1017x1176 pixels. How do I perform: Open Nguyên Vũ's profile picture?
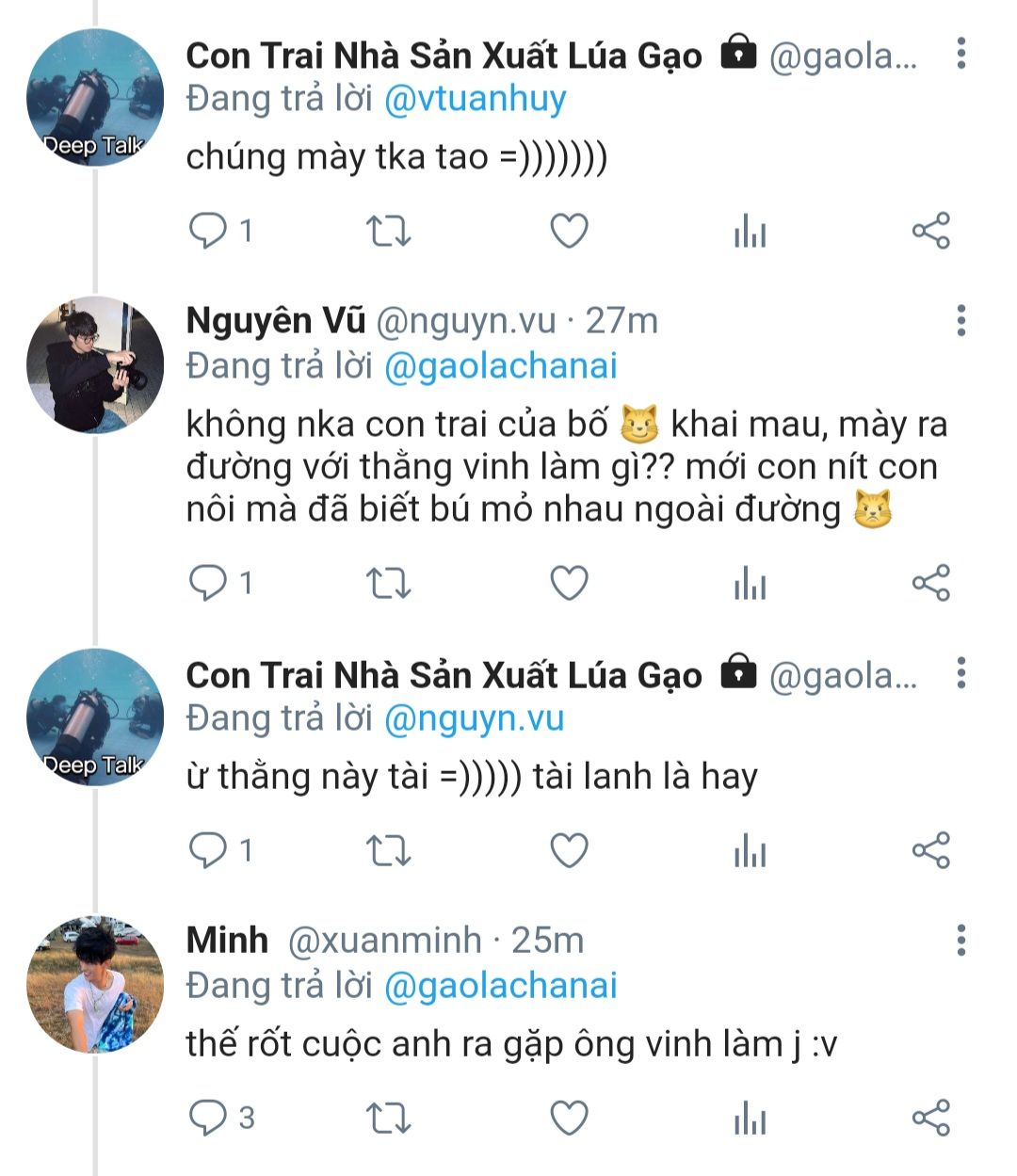[x=95, y=364]
